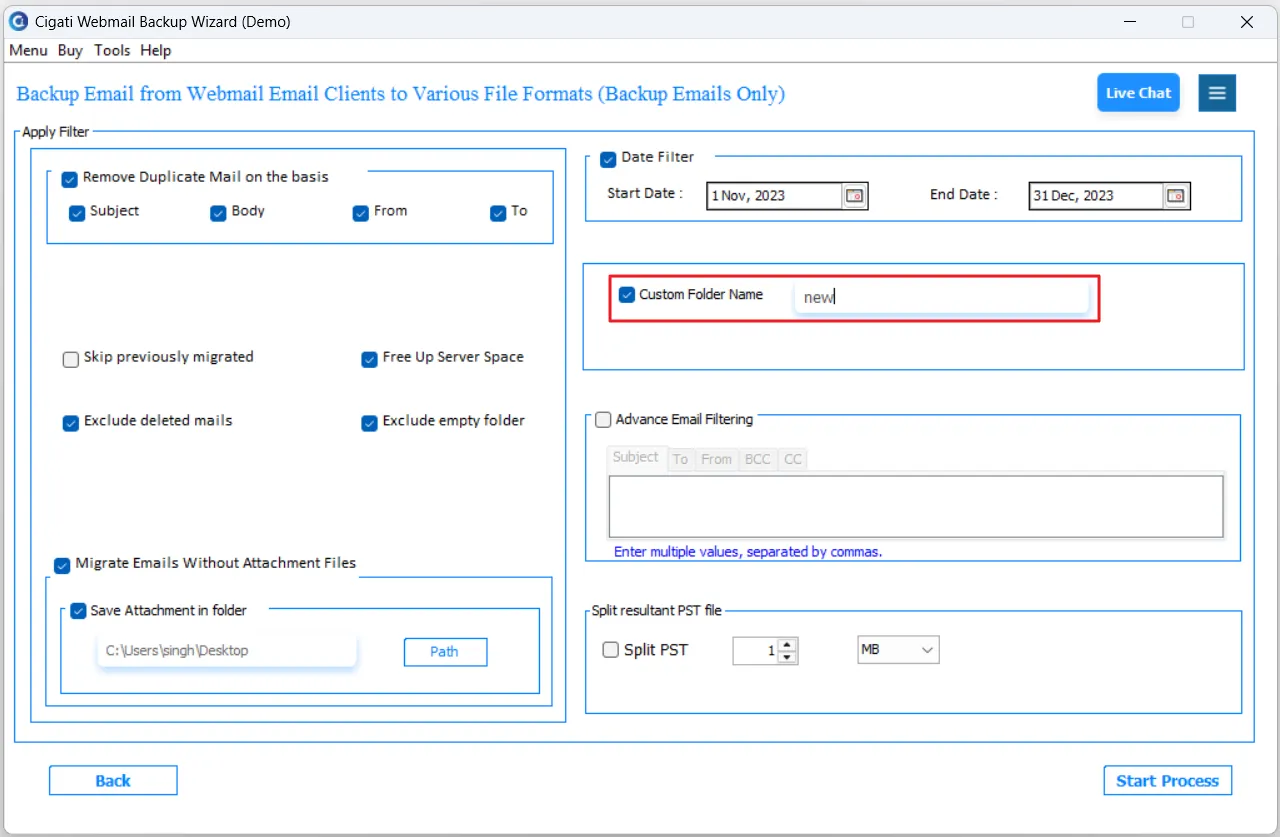Viewport: 1280px width, 837px height.
Task: Click the Advance Email Filtering text box
Action: 916,507
